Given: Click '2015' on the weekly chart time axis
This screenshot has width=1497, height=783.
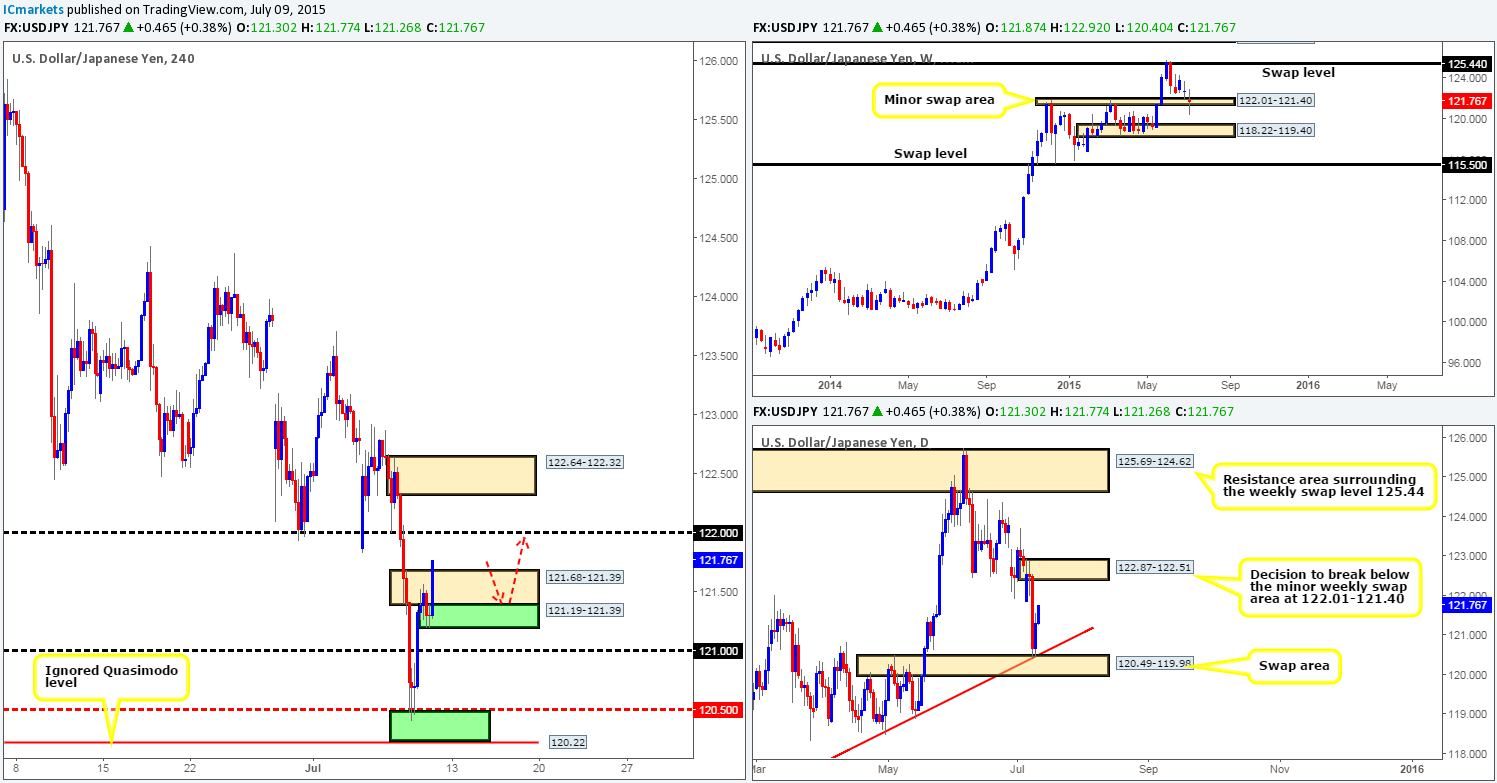Looking at the screenshot, I should 1069,384.
